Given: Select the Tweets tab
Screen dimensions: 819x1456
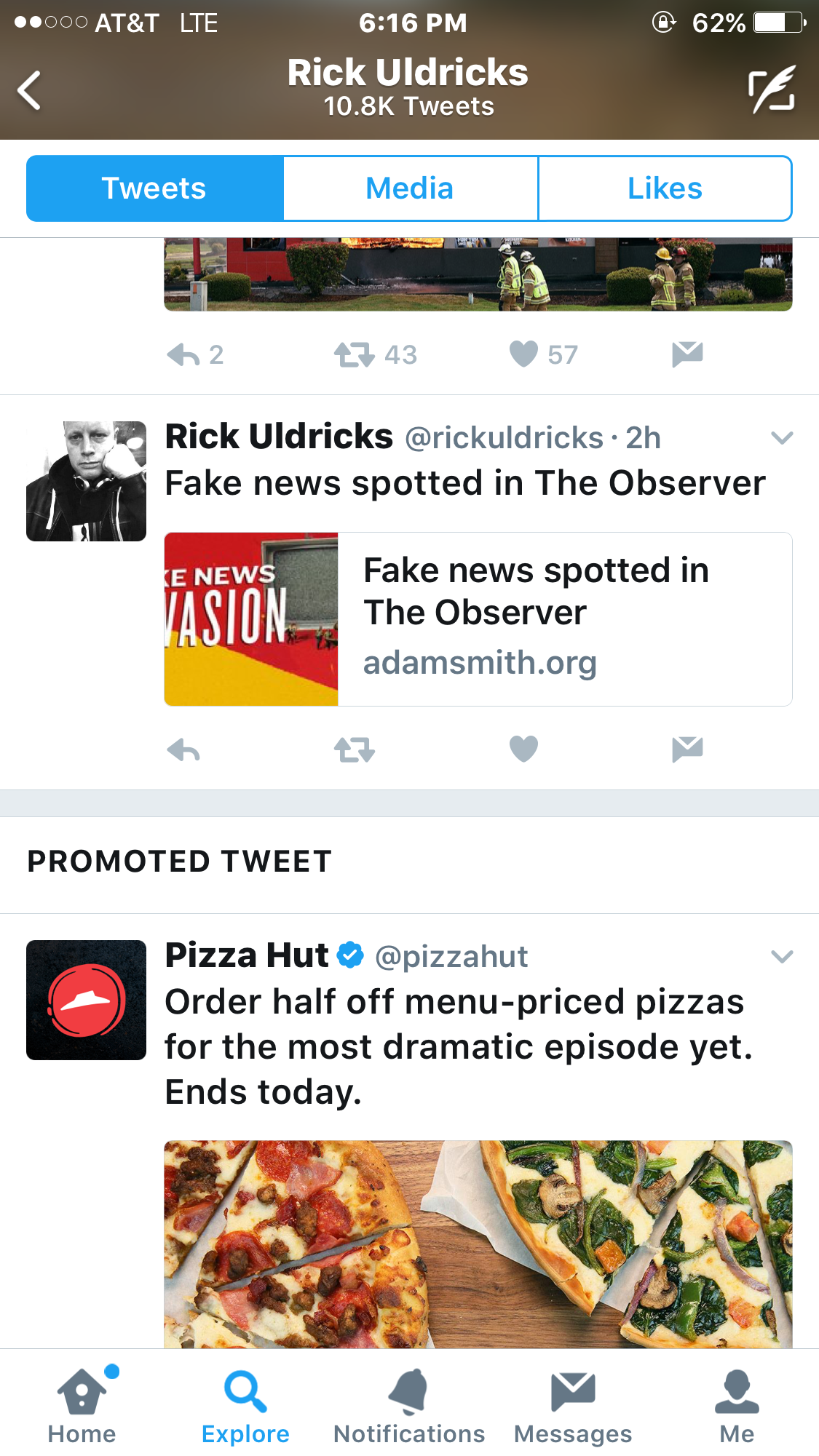Looking at the screenshot, I should [154, 188].
